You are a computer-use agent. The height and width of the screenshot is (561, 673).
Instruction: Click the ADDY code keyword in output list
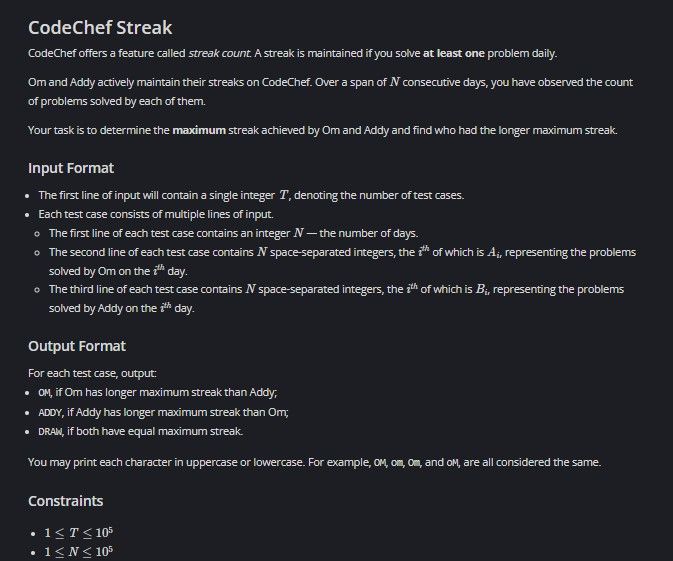coord(50,413)
